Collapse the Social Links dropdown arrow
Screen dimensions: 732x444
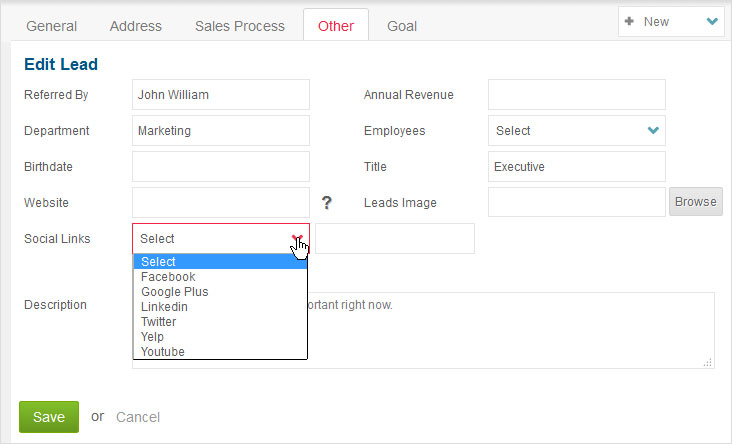point(297,239)
